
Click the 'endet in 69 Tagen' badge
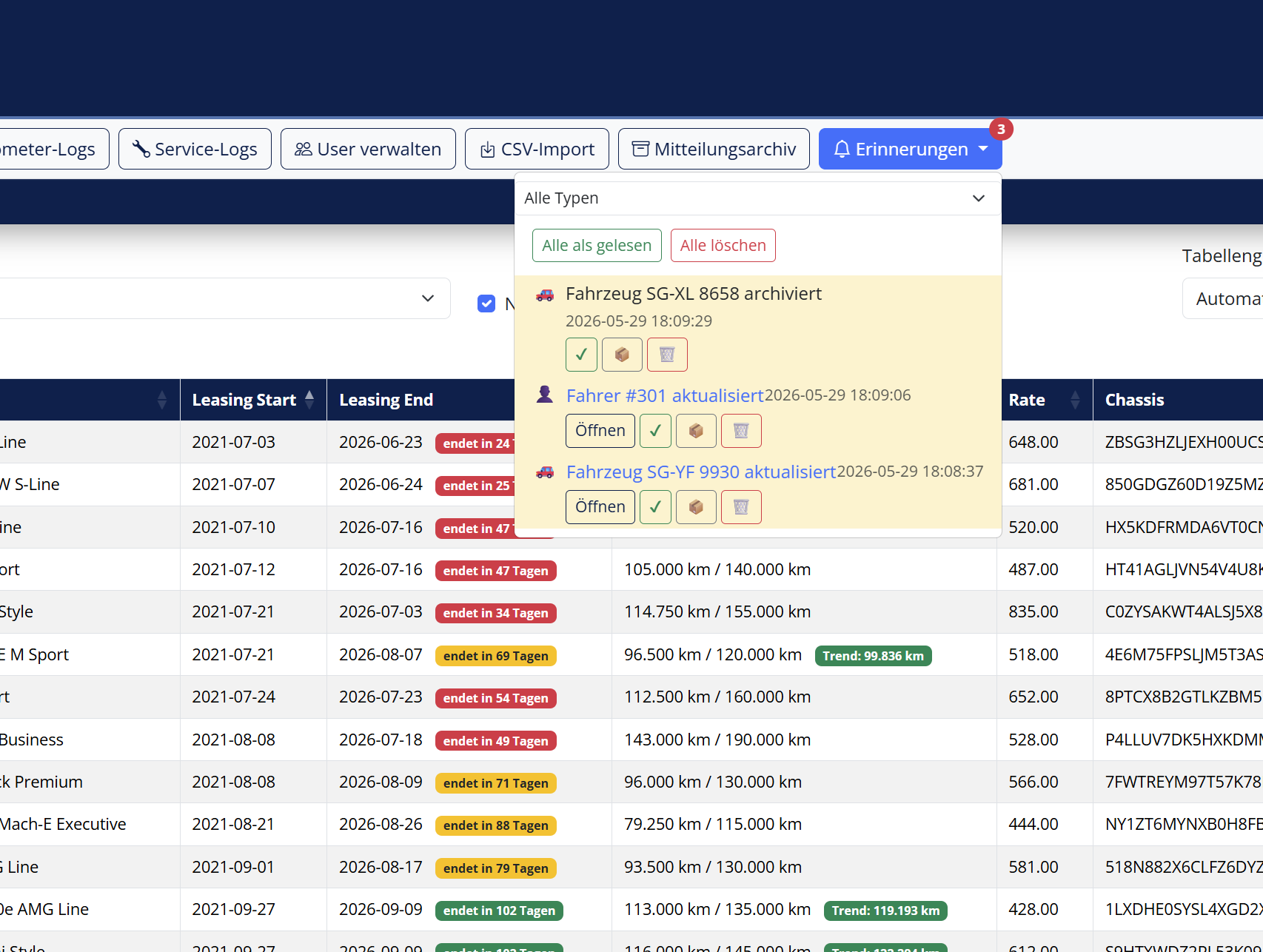[x=495, y=656]
